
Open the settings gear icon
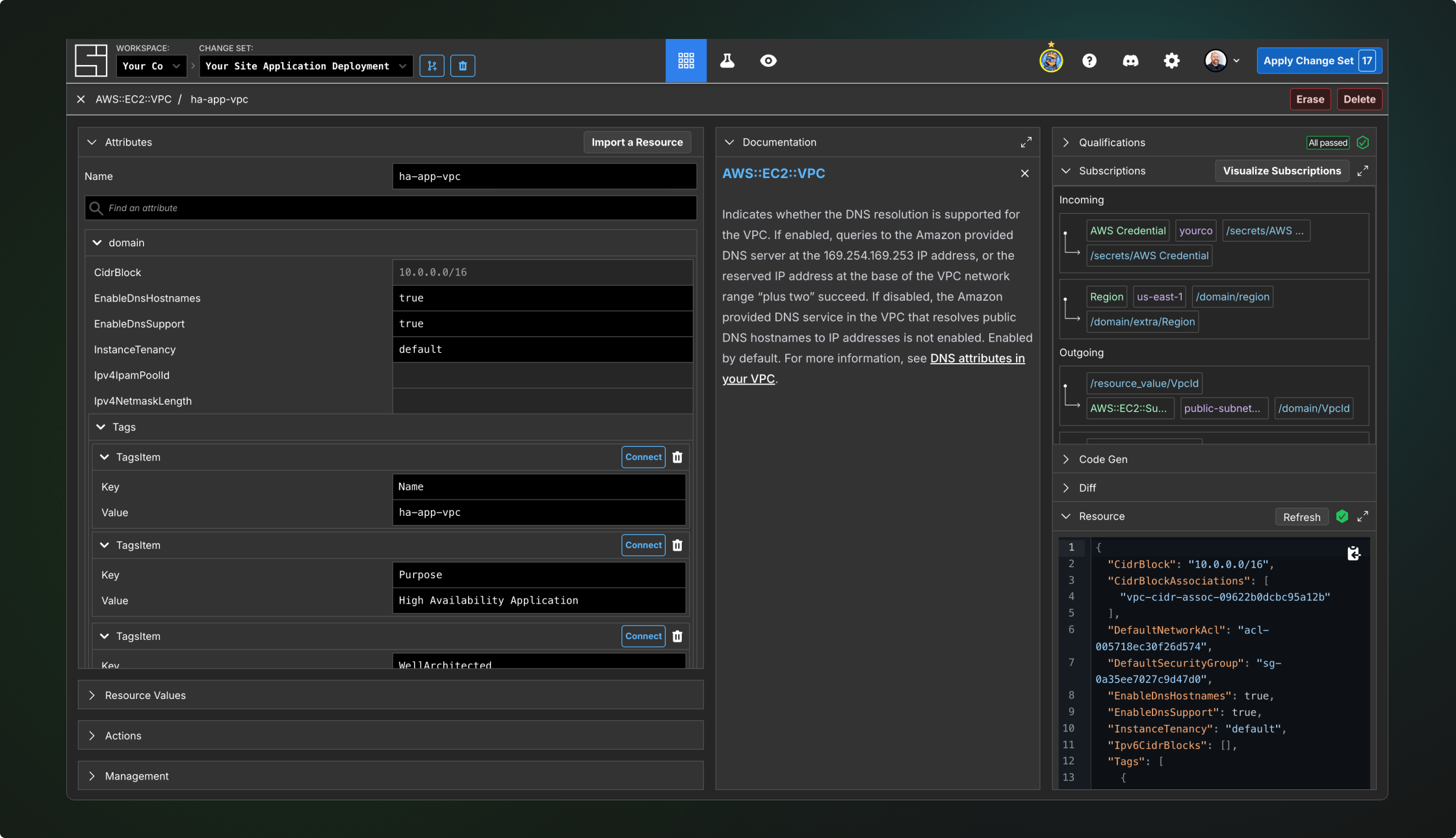click(x=1171, y=60)
